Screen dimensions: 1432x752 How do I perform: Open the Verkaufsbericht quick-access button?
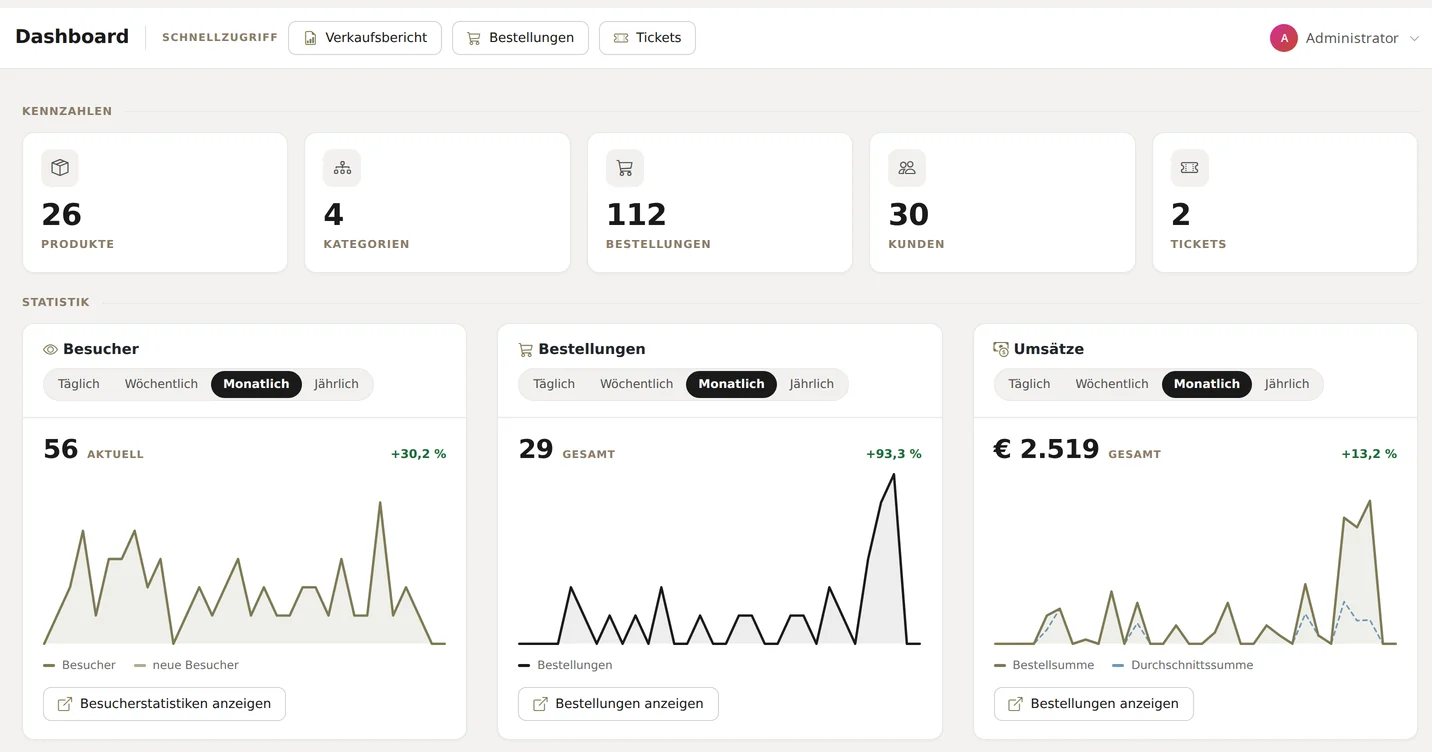365,38
